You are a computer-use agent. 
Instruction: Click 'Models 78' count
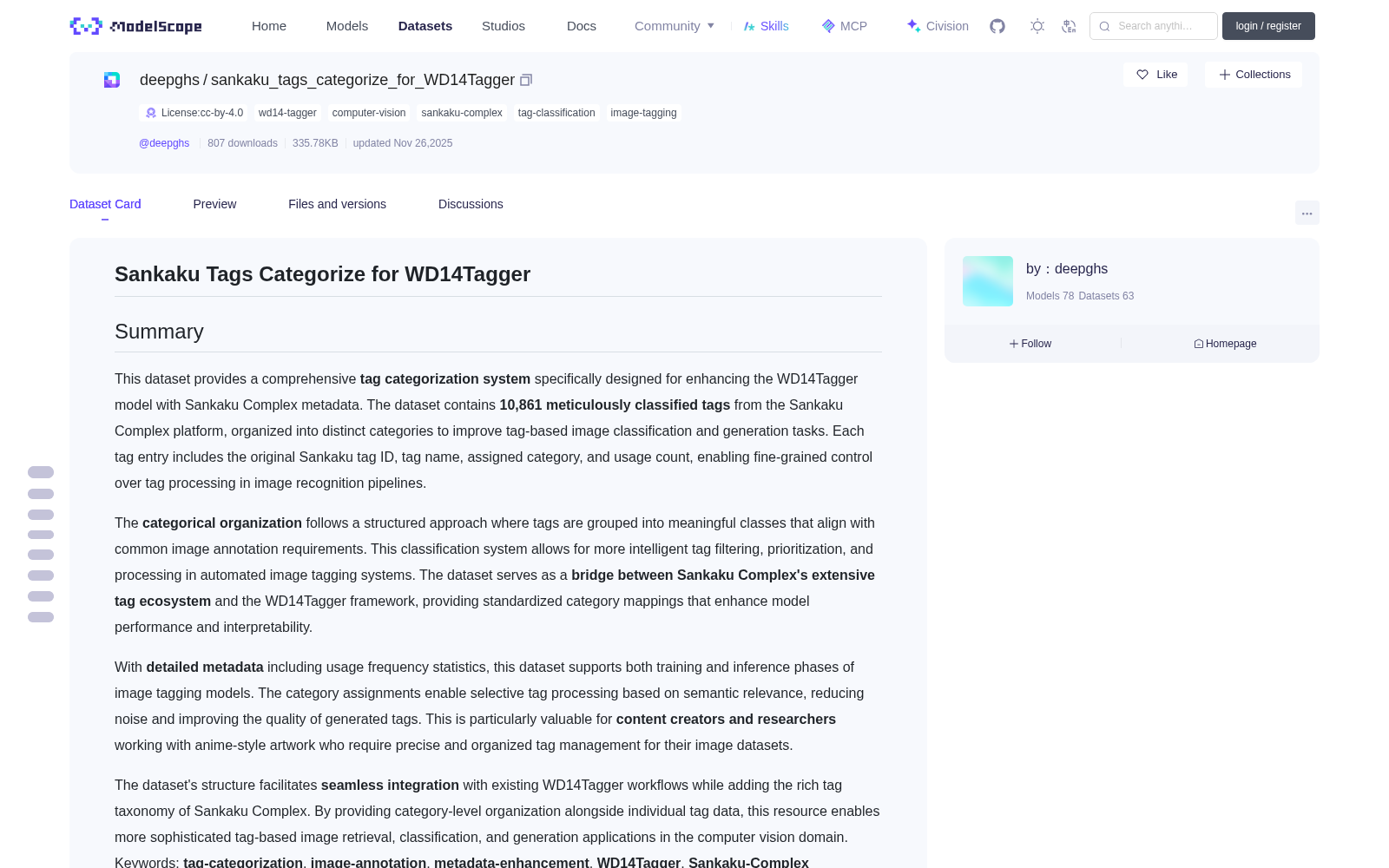point(1050,296)
